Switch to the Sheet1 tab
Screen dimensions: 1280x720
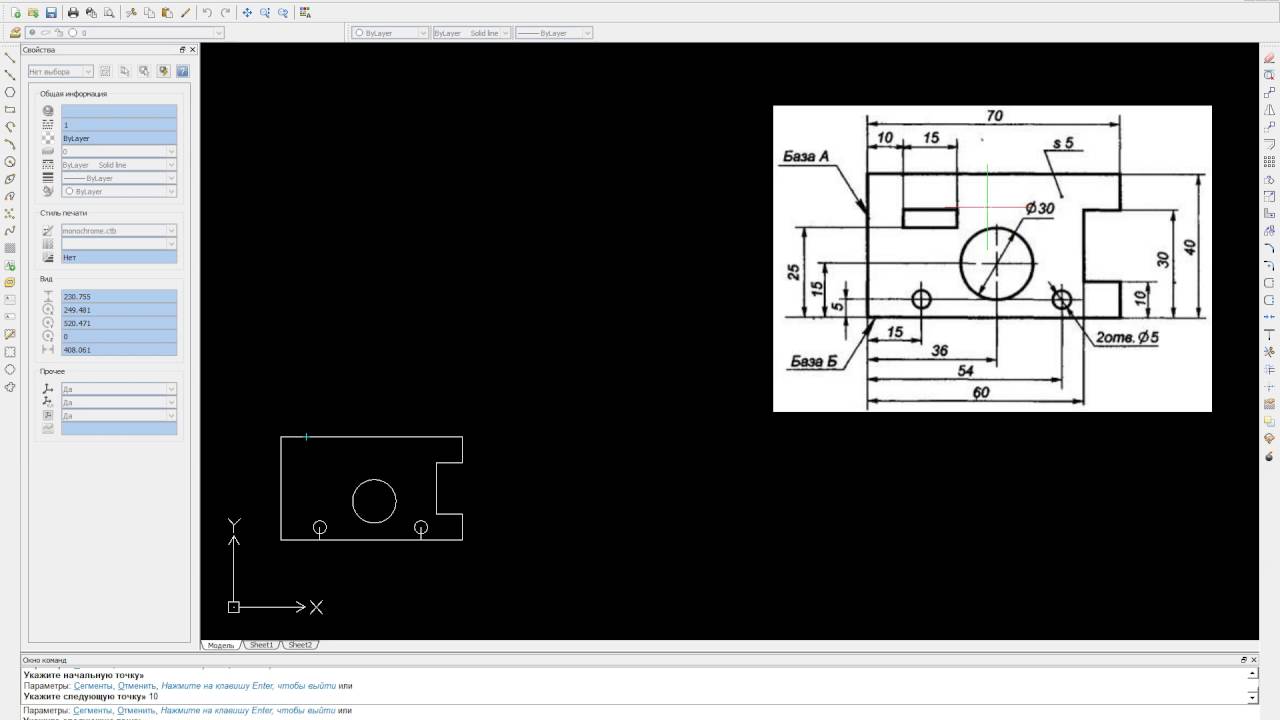click(x=261, y=645)
